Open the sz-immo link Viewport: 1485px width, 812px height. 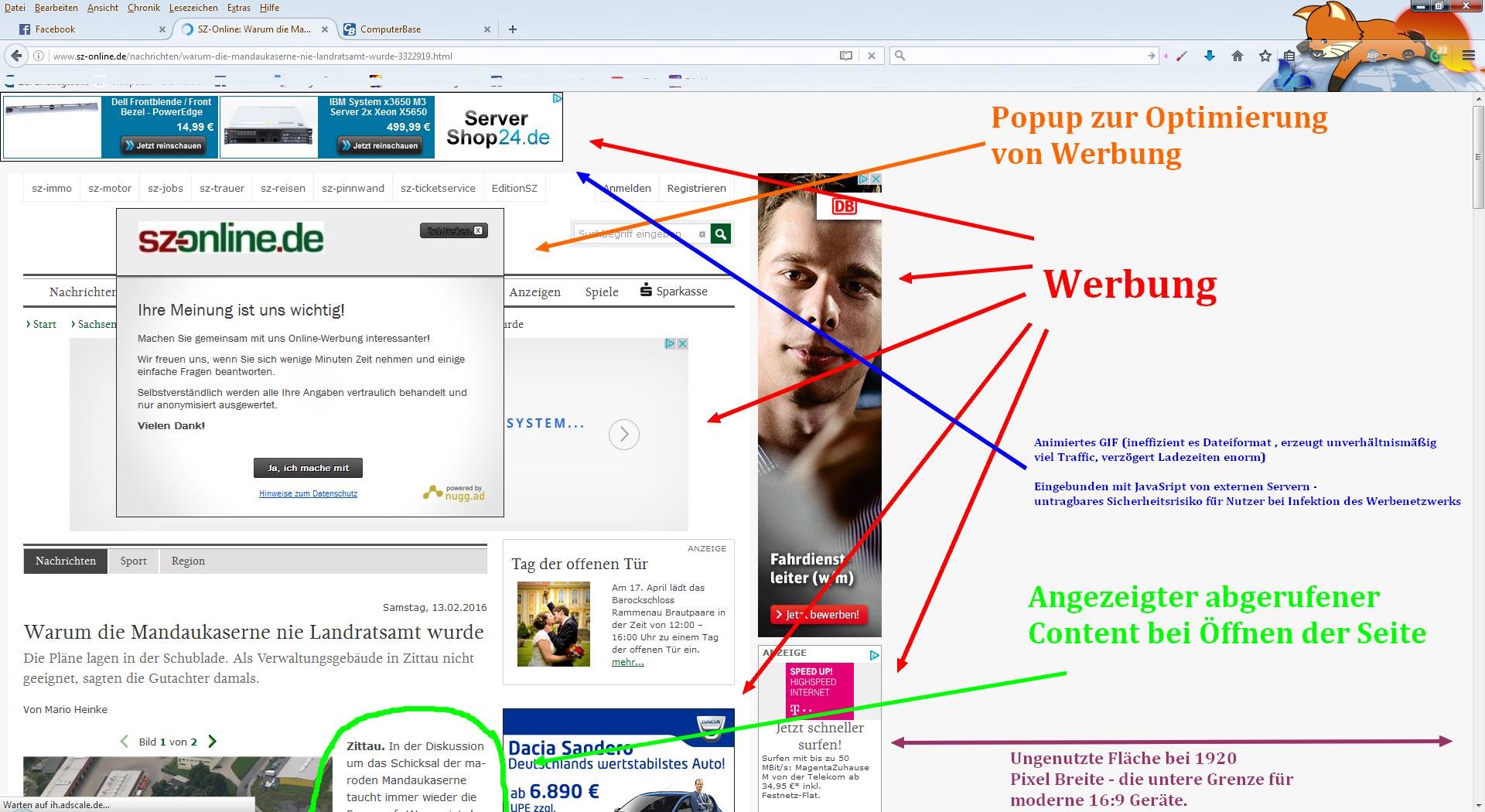52,188
